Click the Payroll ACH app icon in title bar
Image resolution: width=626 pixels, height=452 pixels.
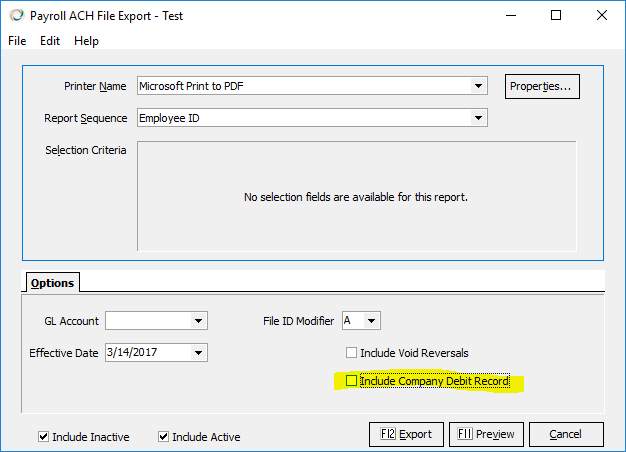(15, 16)
